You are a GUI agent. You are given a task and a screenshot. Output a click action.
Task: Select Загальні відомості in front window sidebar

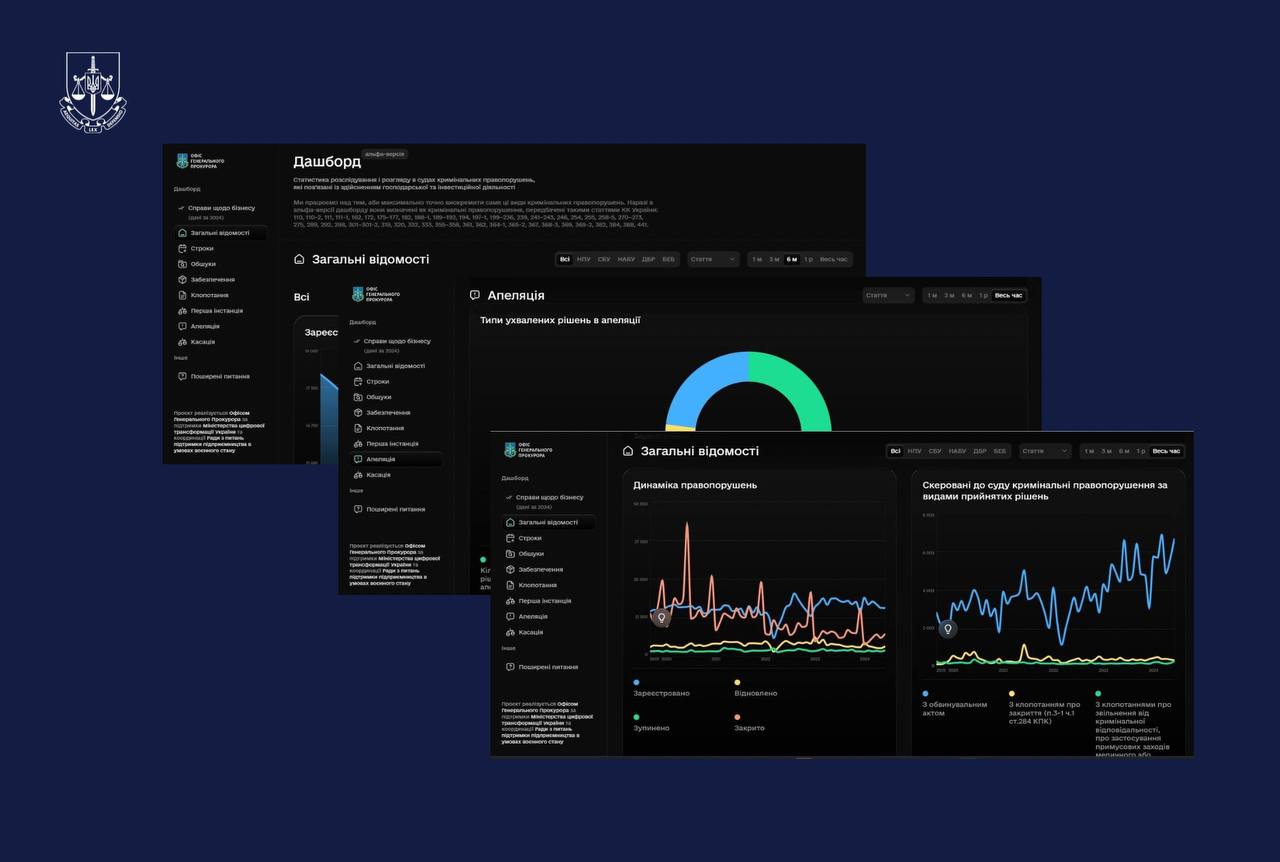549,522
